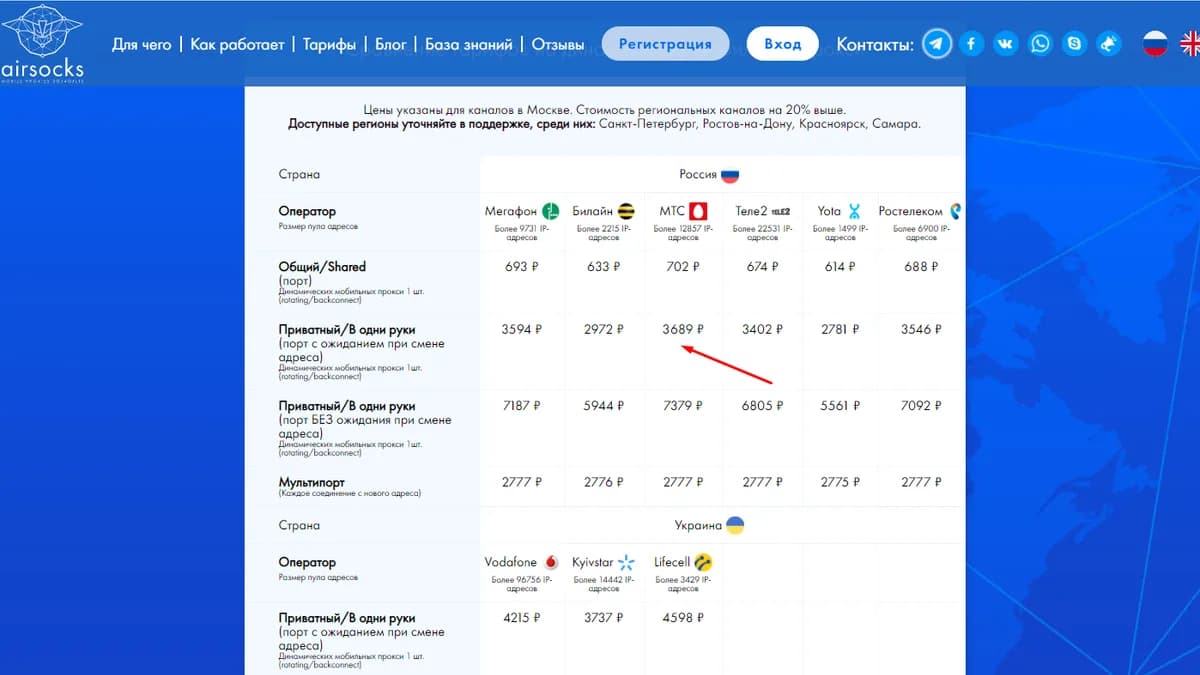Screen dimensions: 1200x675
Task: Click the Мультипорт row label
Action: tap(312, 482)
